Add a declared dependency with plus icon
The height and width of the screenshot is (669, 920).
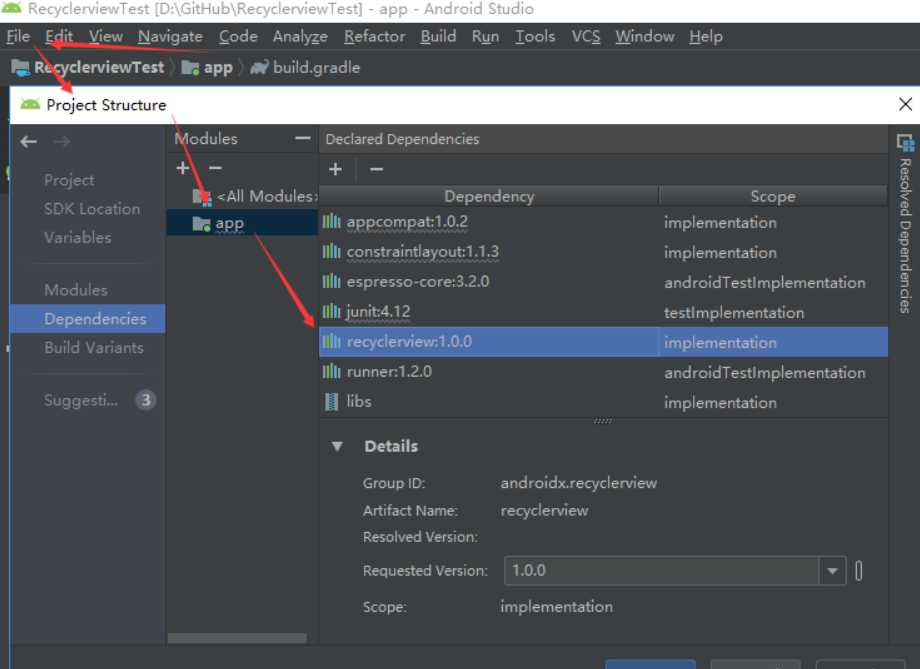click(336, 170)
